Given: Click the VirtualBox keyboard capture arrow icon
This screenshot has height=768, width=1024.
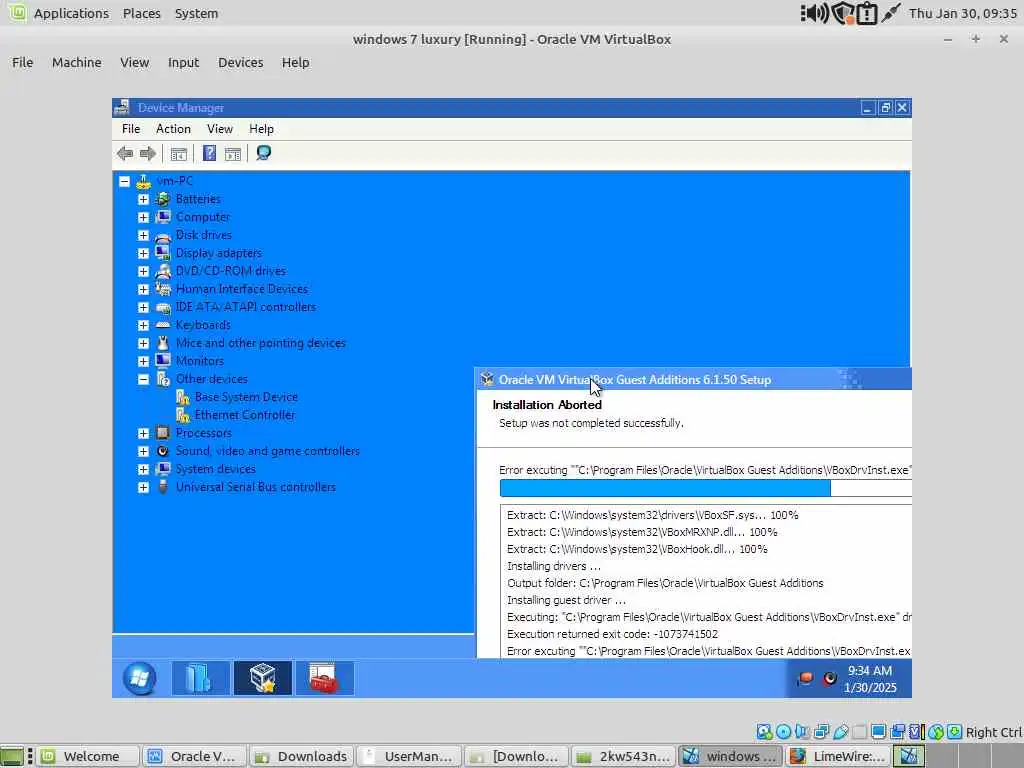Looking at the screenshot, I should [955, 732].
